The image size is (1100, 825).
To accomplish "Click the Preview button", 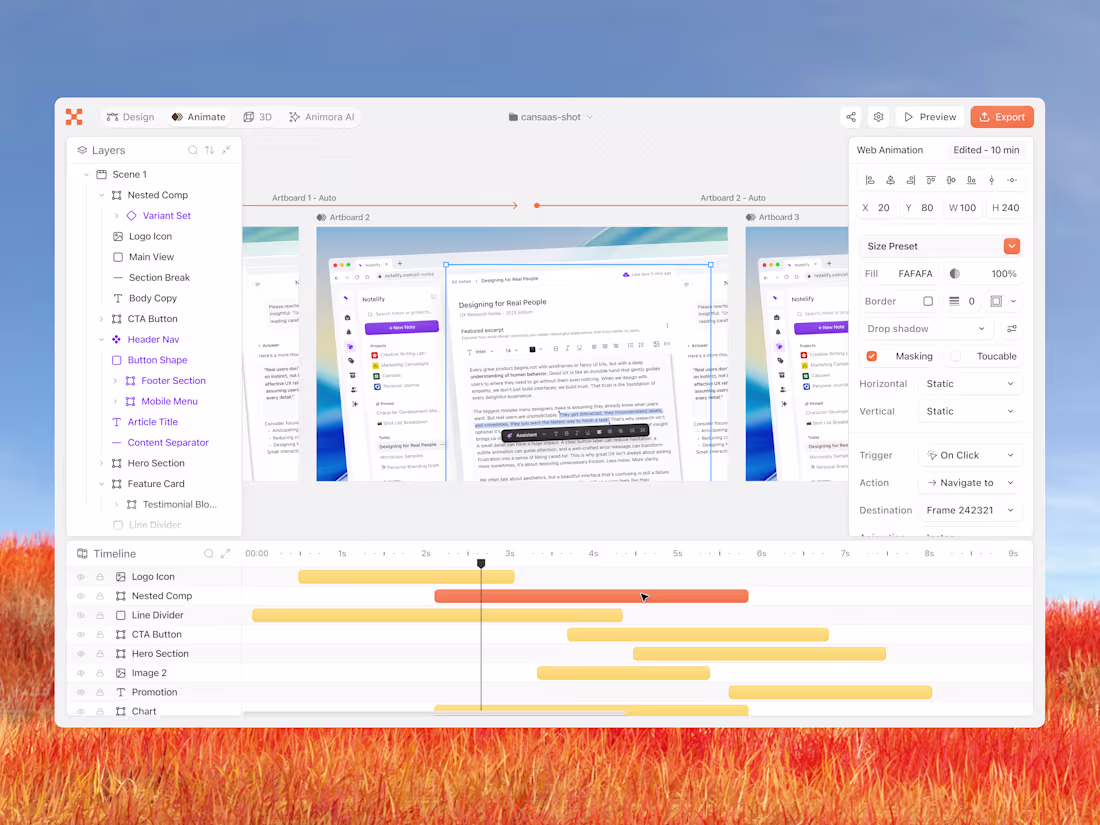I will pyautogui.click(x=929, y=116).
